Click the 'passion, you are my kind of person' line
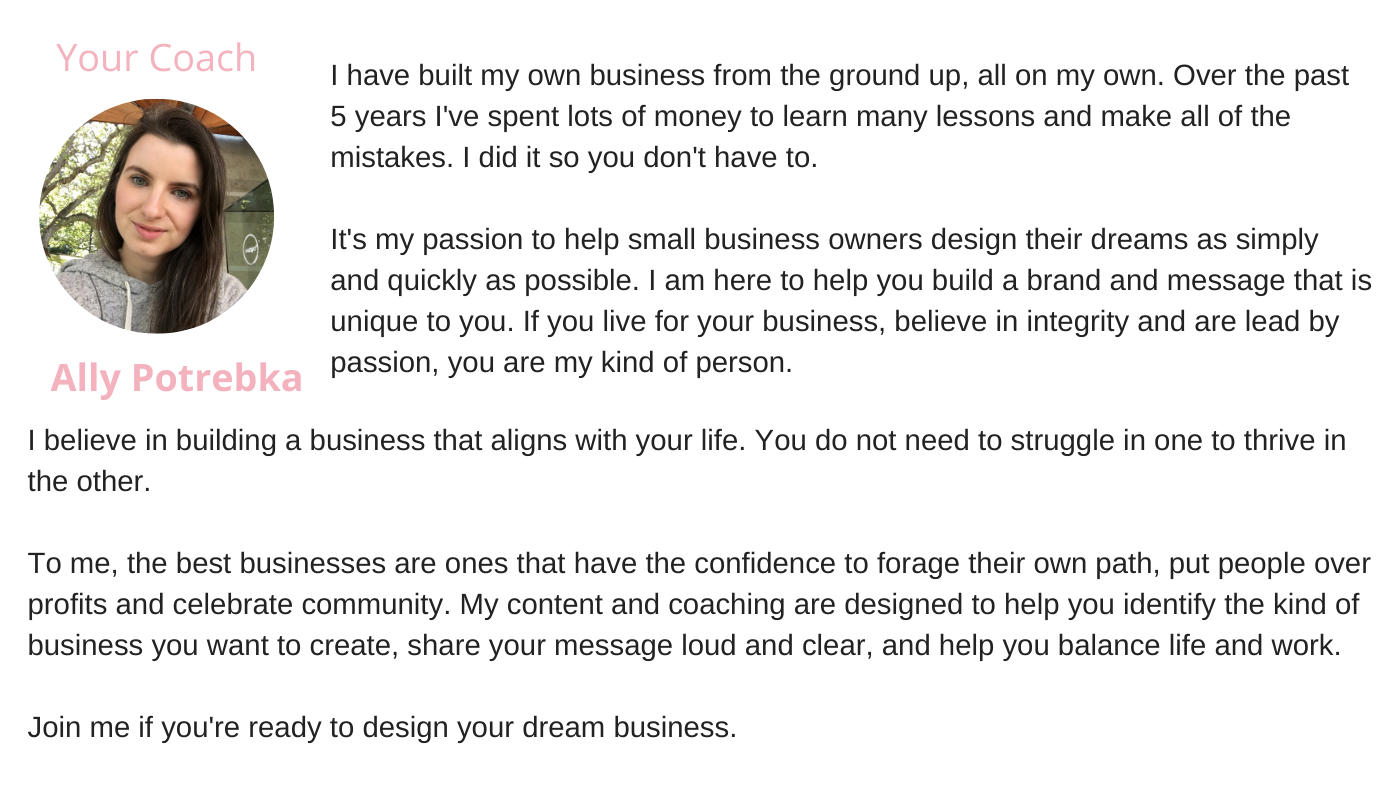 point(561,363)
